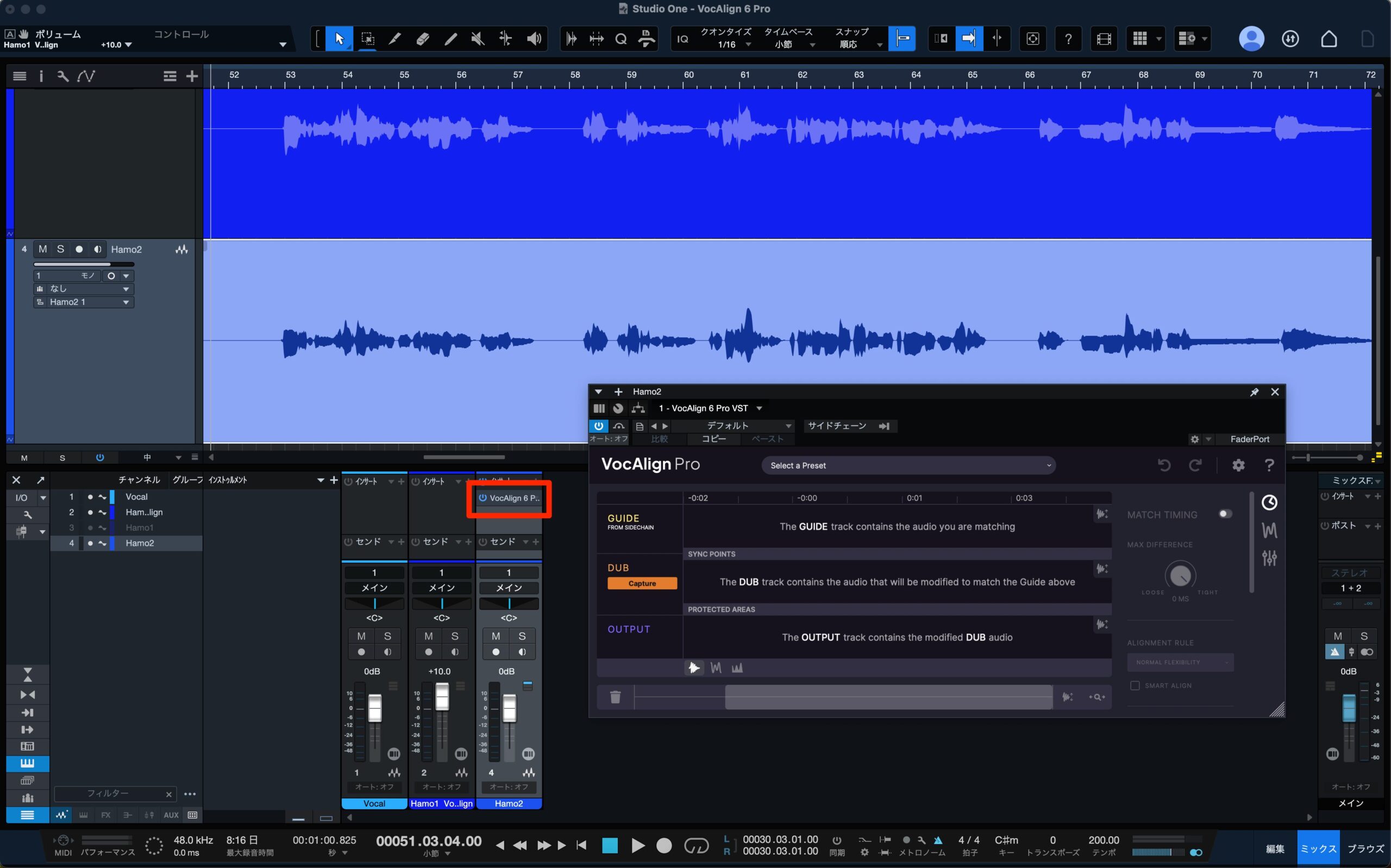The image size is (1391, 868).
Task: Solo the Hamo2 track in arrangement
Action: 60,249
